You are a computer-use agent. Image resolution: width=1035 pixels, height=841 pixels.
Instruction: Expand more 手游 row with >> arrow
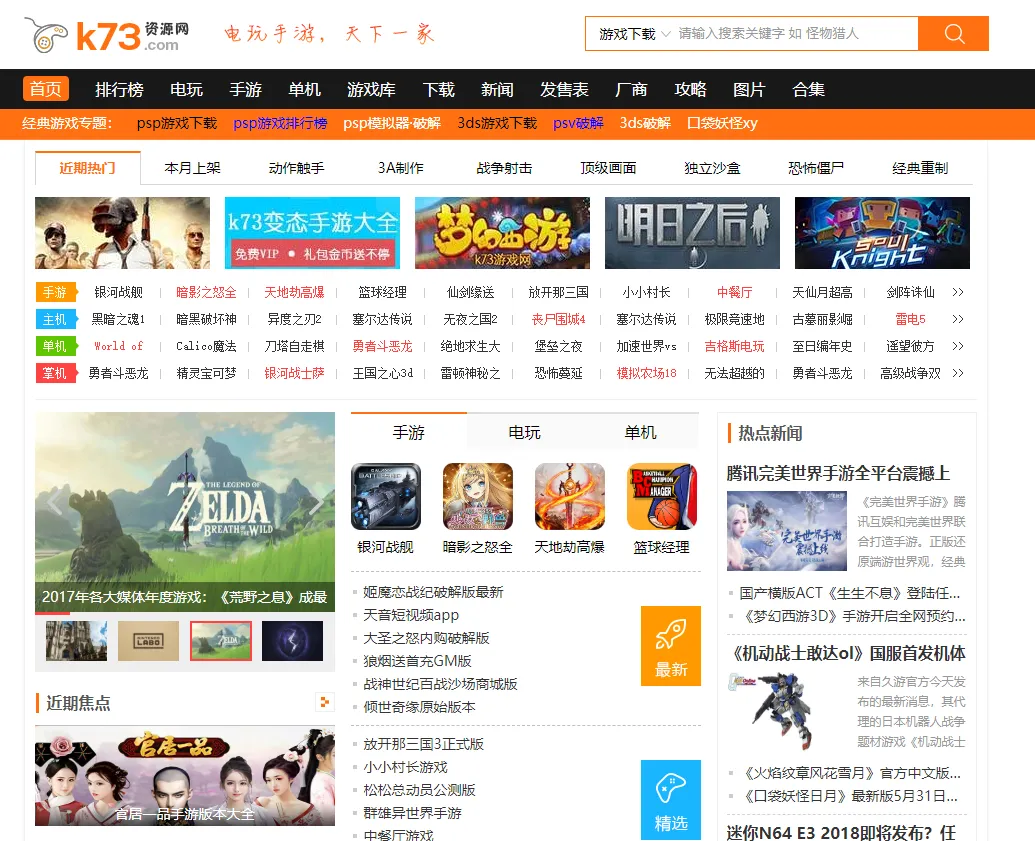(958, 292)
